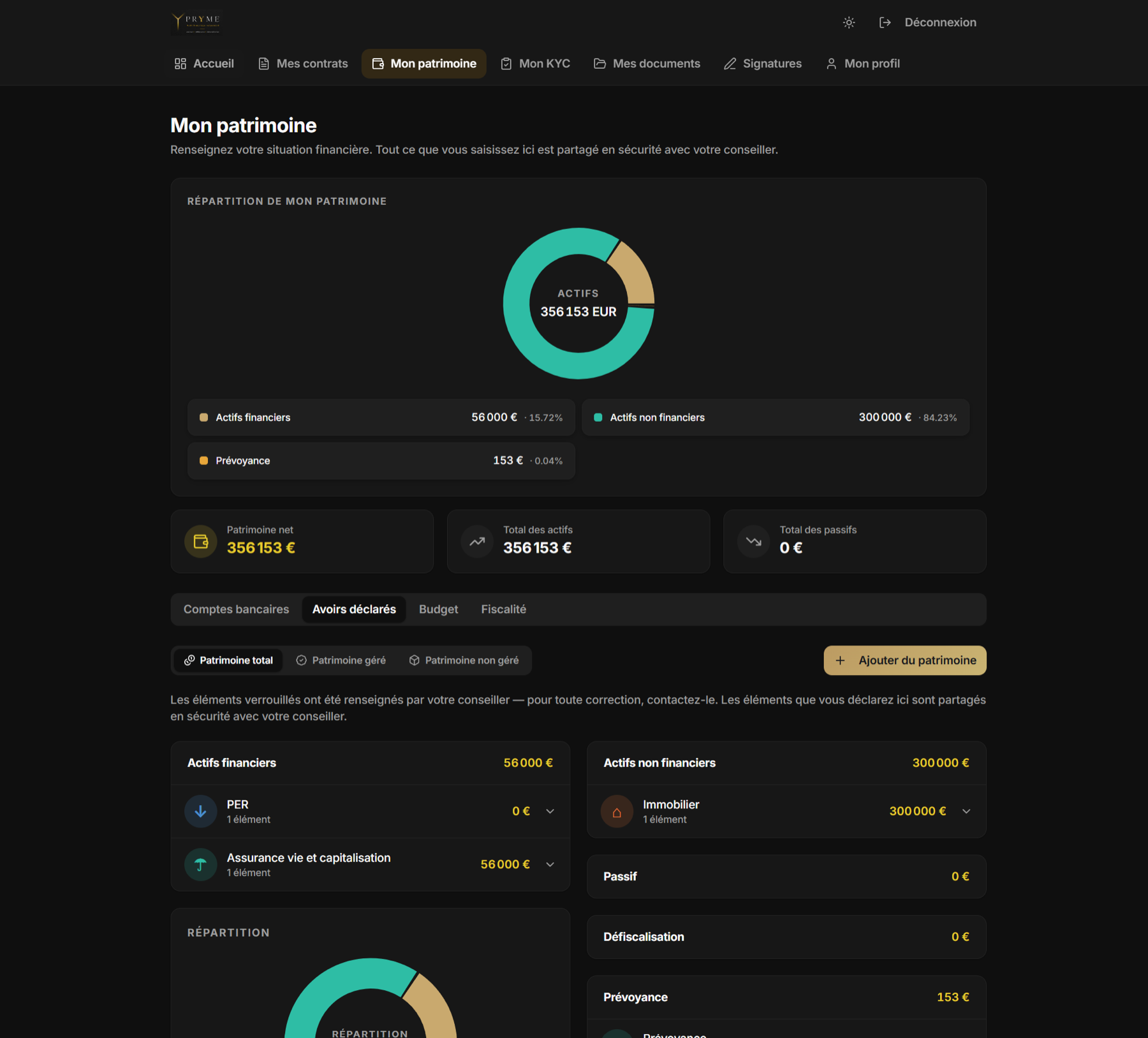
Task: Open the Accueil menu item
Action: (x=204, y=64)
